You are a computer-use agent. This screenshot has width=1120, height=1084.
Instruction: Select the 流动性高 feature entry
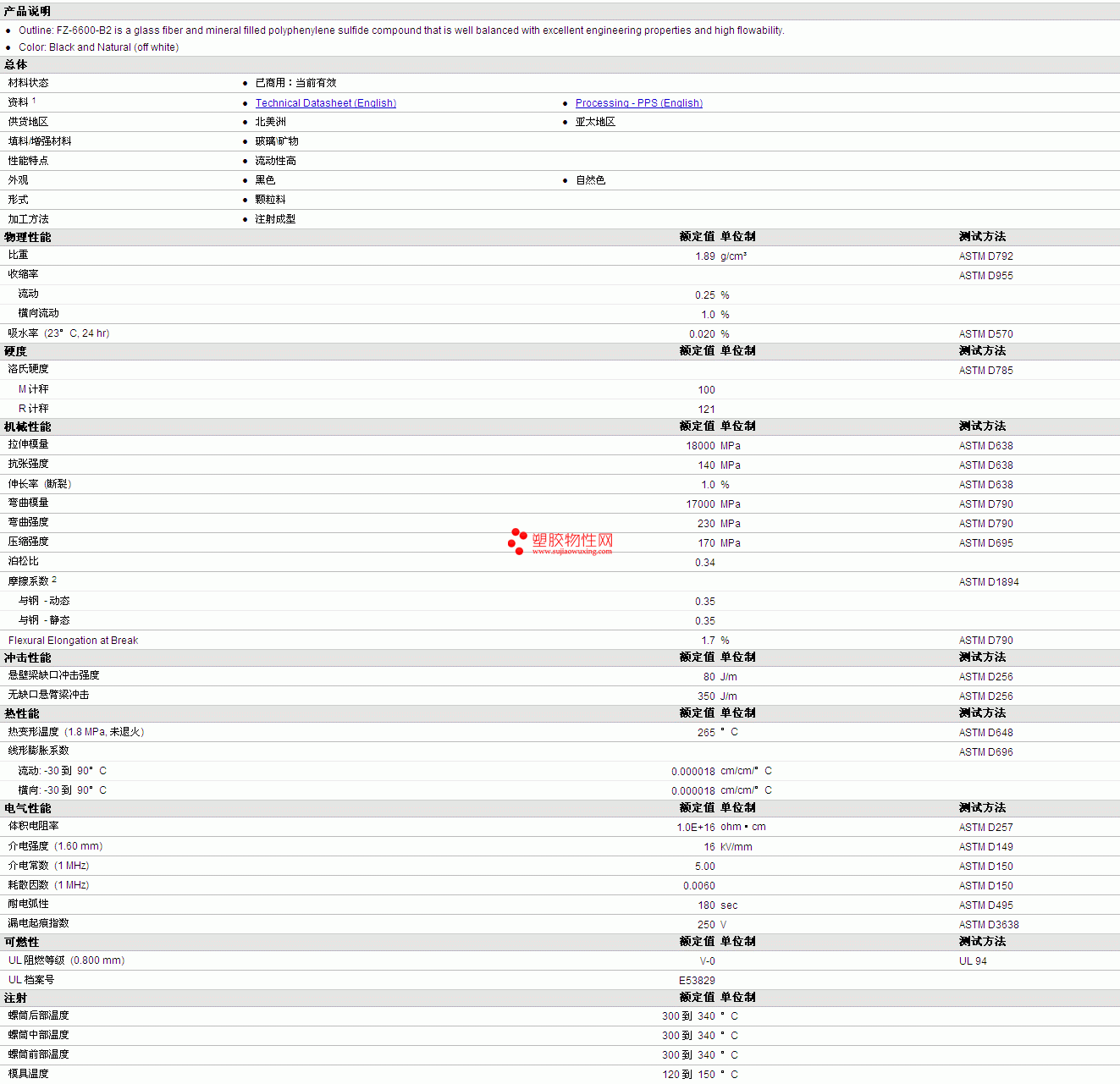[275, 161]
